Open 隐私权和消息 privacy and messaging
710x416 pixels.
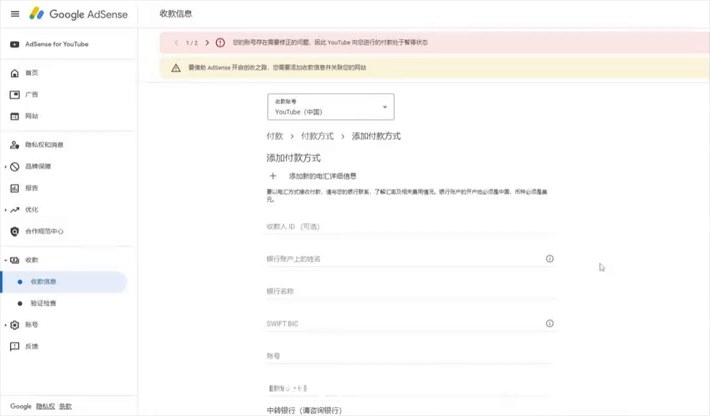[x=44, y=145]
